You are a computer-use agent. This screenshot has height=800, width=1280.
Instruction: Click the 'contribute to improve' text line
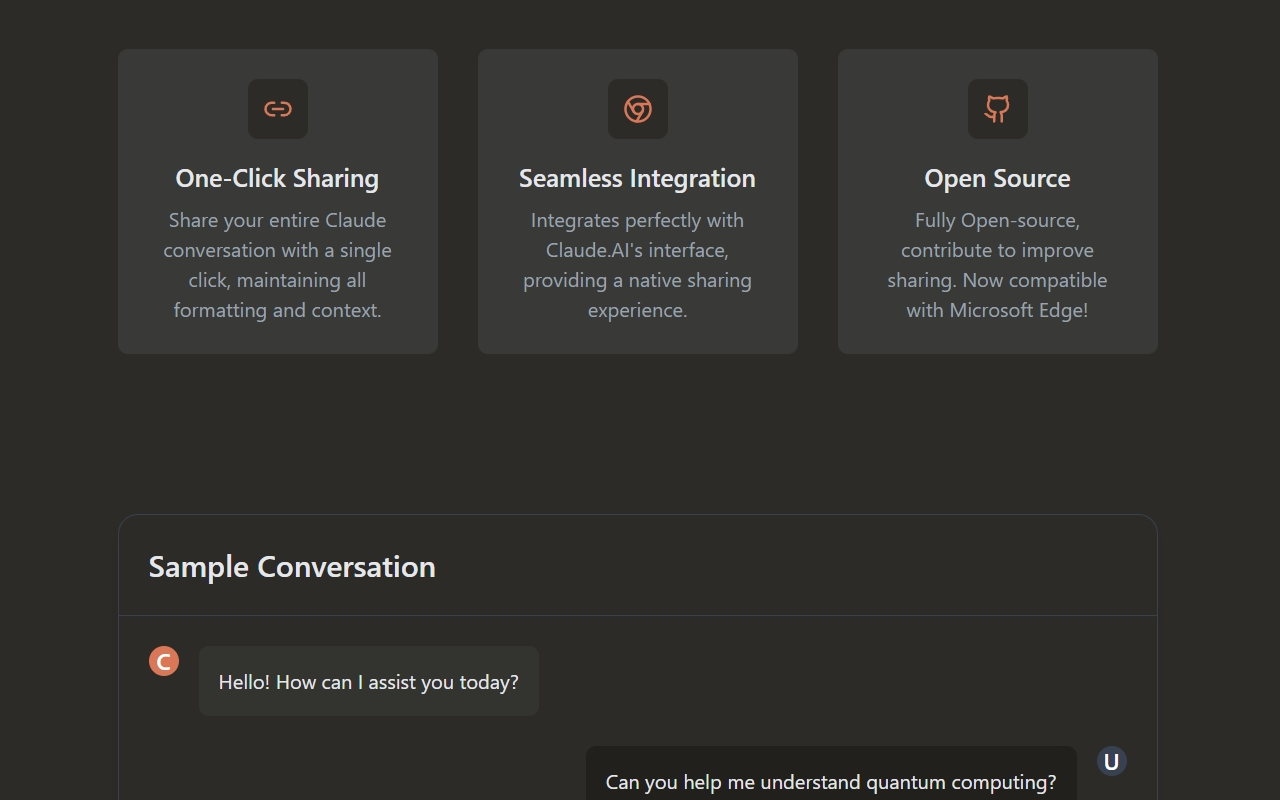coord(997,250)
